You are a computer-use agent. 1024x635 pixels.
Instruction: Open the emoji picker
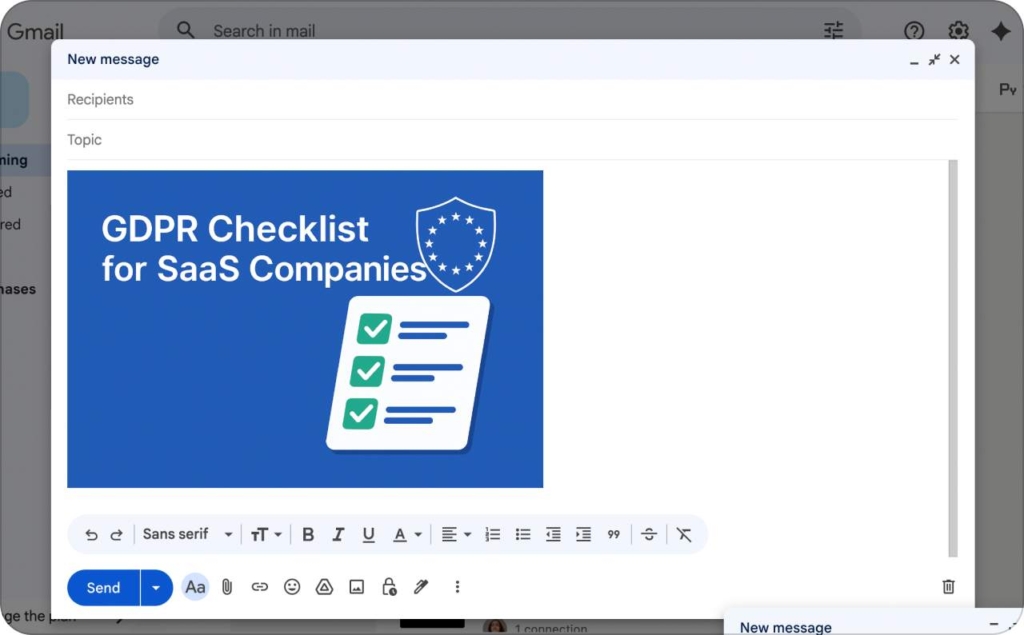coord(292,587)
